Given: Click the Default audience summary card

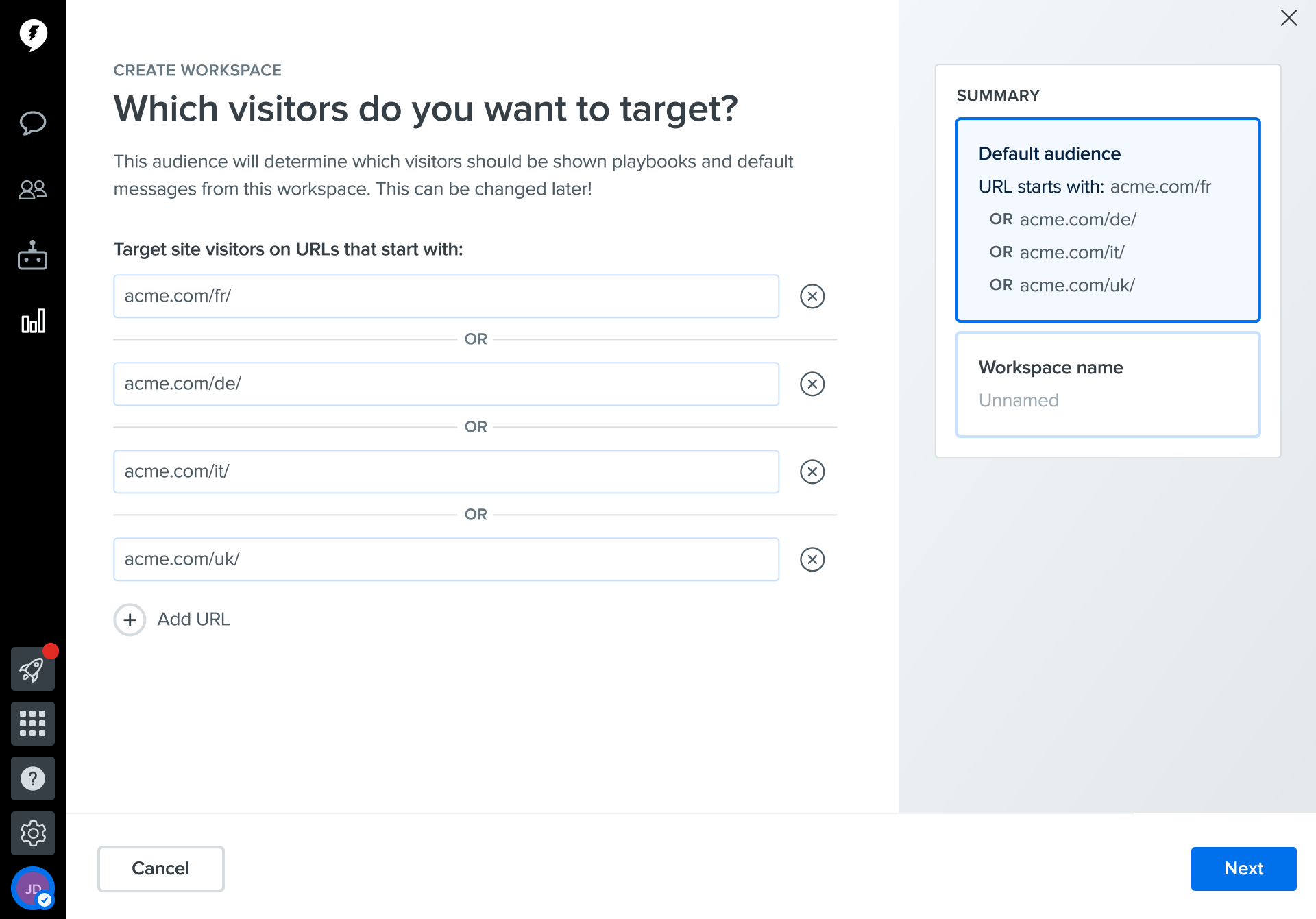Looking at the screenshot, I should pyautogui.click(x=1107, y=219).
